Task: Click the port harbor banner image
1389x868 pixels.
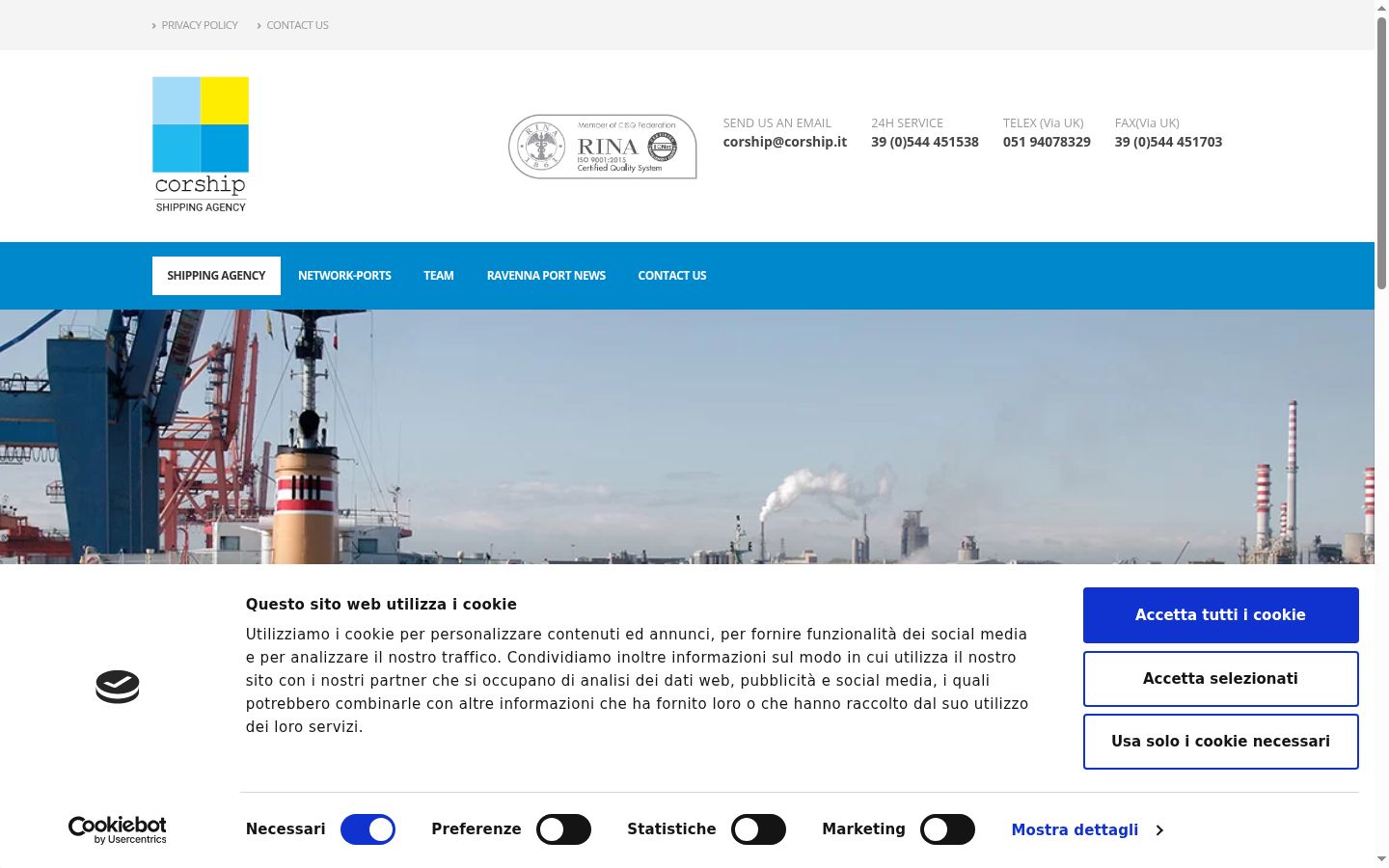Action: [687, 437]
